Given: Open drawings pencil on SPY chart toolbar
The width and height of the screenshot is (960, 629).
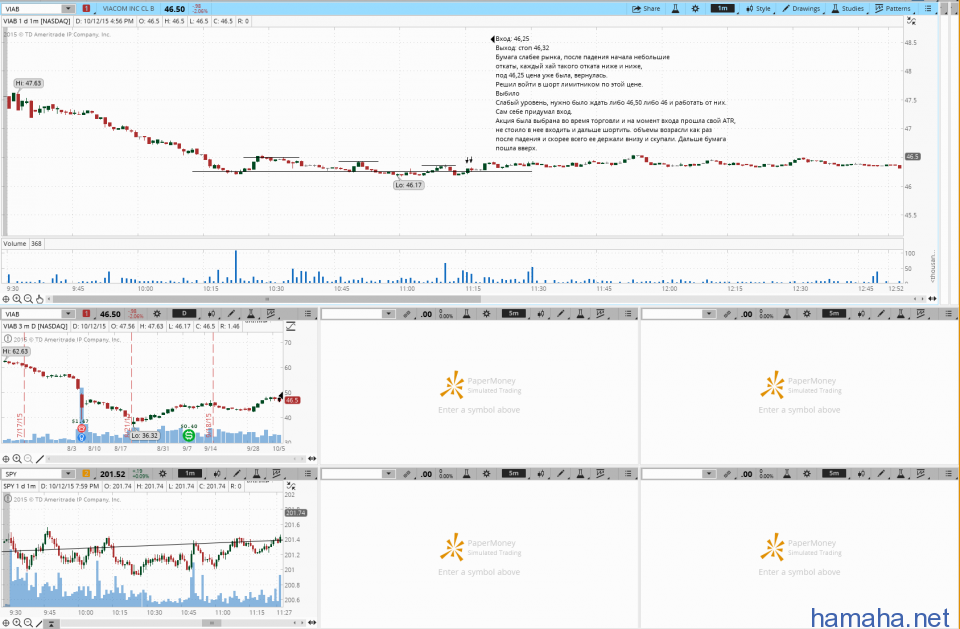Looking at the screenshot, I should click(x=237, y=474).
